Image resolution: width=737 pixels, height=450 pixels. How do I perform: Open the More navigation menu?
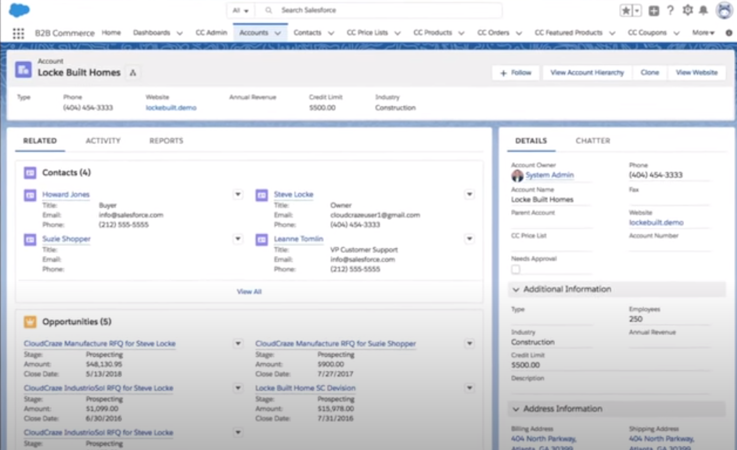[x=703, y=33]
